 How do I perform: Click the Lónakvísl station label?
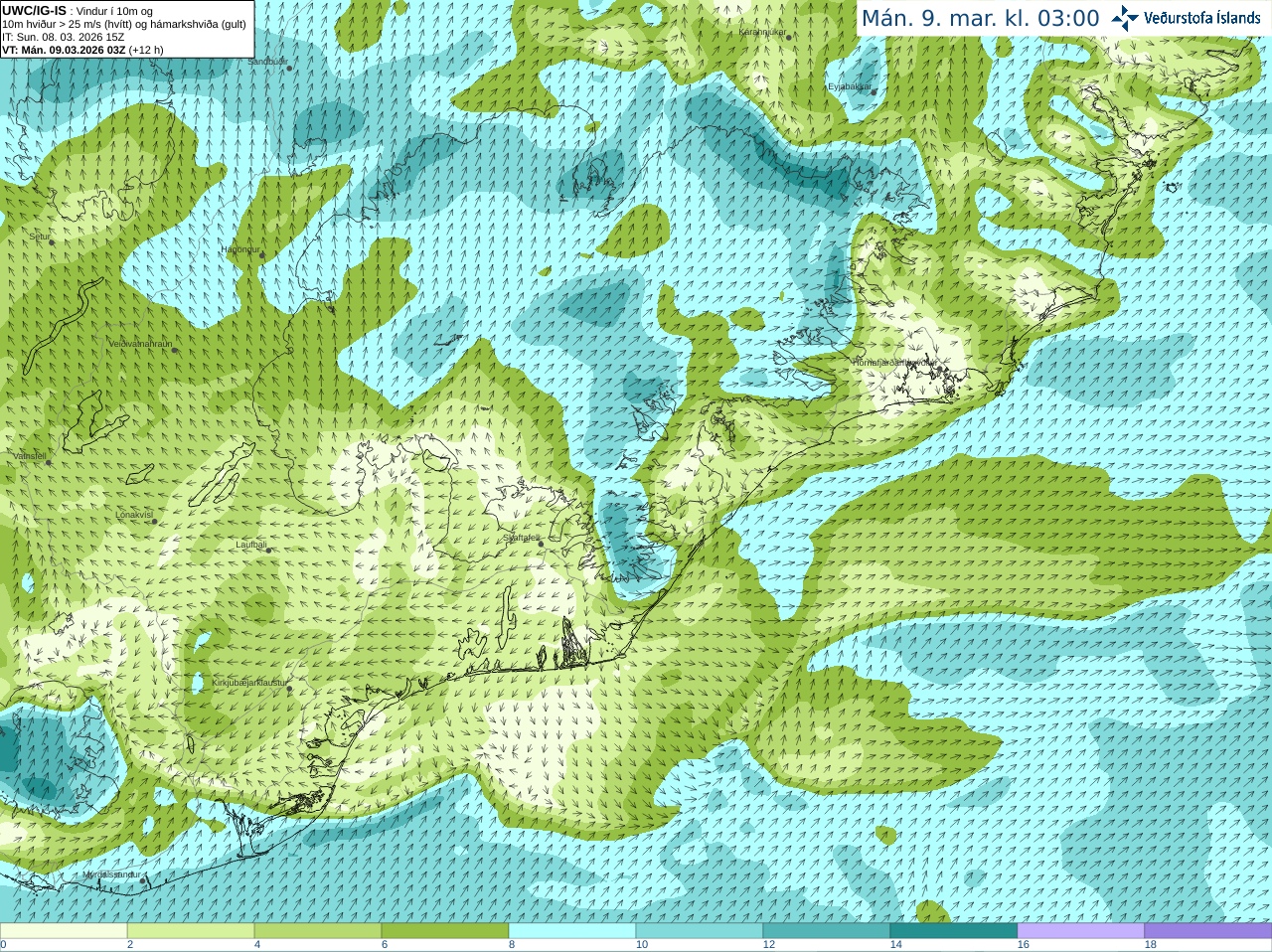click(134, 515)
